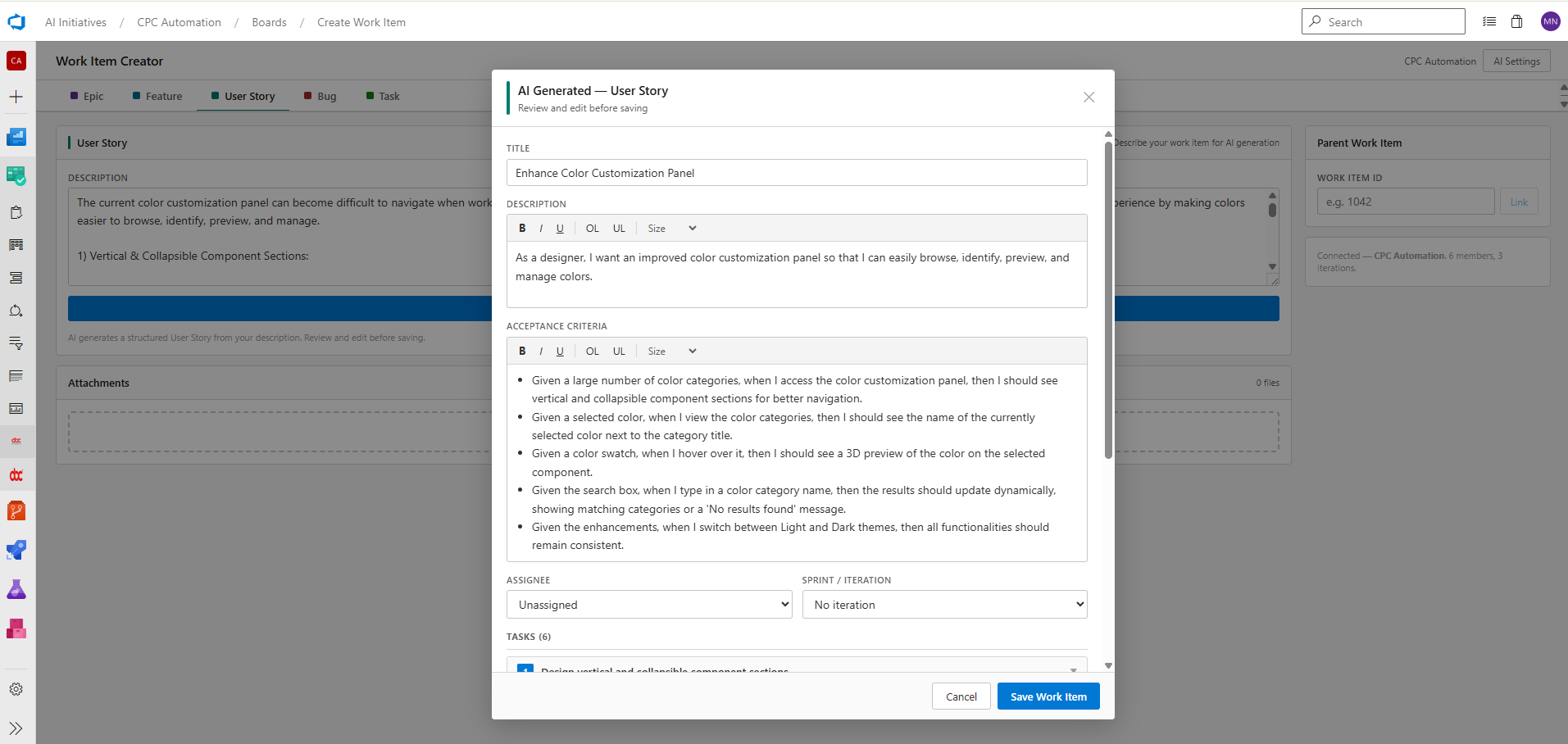Open Size dropdown in Acceptance Criteria toolbar
Viewport: 1568px width, 744px height.
point(671,352)
